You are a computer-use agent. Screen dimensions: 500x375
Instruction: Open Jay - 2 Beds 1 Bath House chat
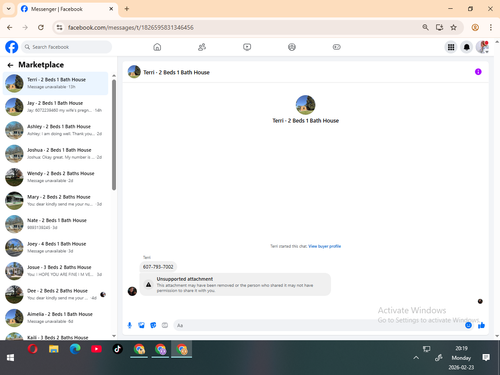(55, 107)
